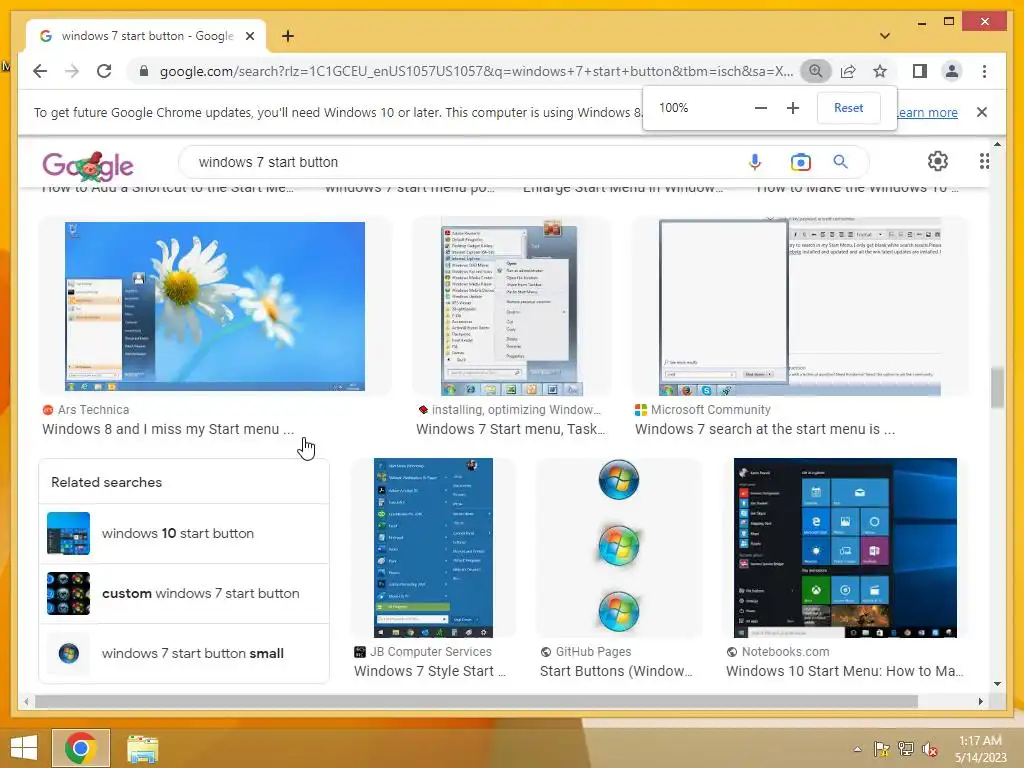Search by image with camera icon

click(x=801, y=162)
